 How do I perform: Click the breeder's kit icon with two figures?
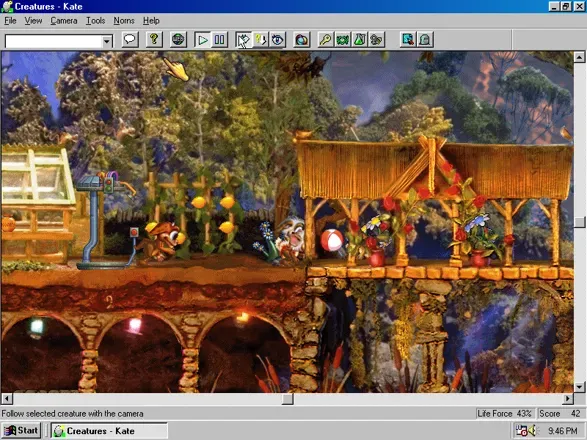click(x=376, y=39)
